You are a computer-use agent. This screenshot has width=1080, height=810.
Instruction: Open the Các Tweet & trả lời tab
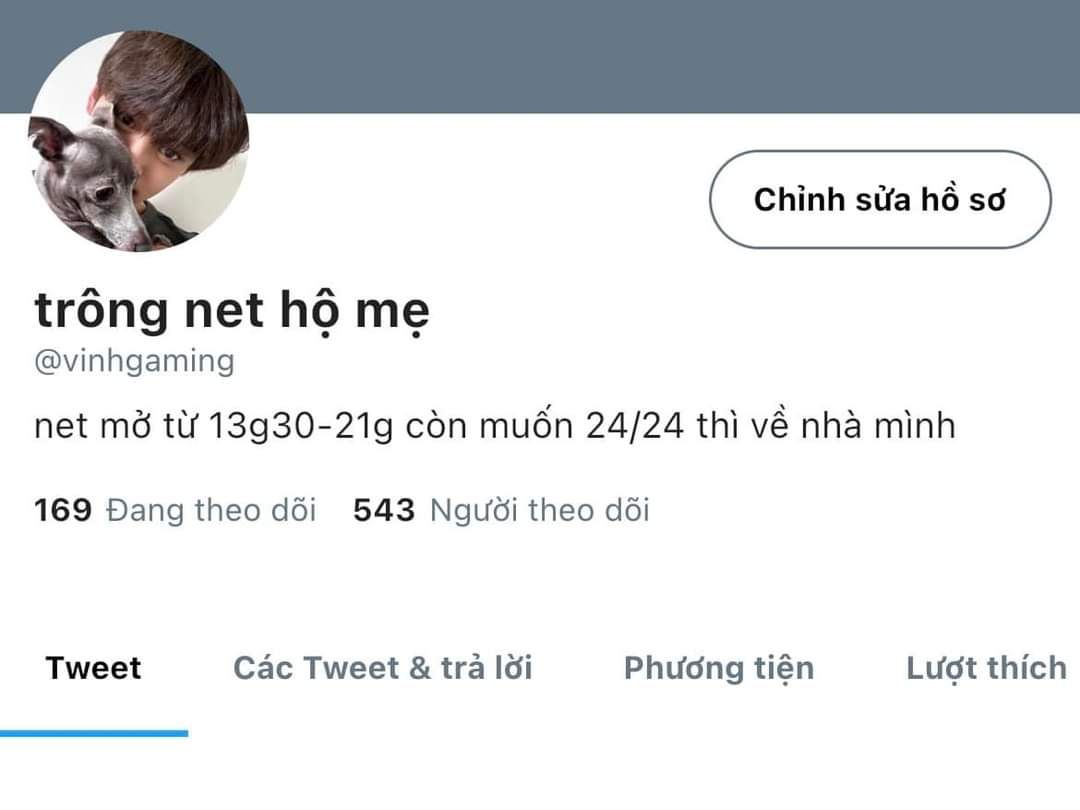click(383, 668)
